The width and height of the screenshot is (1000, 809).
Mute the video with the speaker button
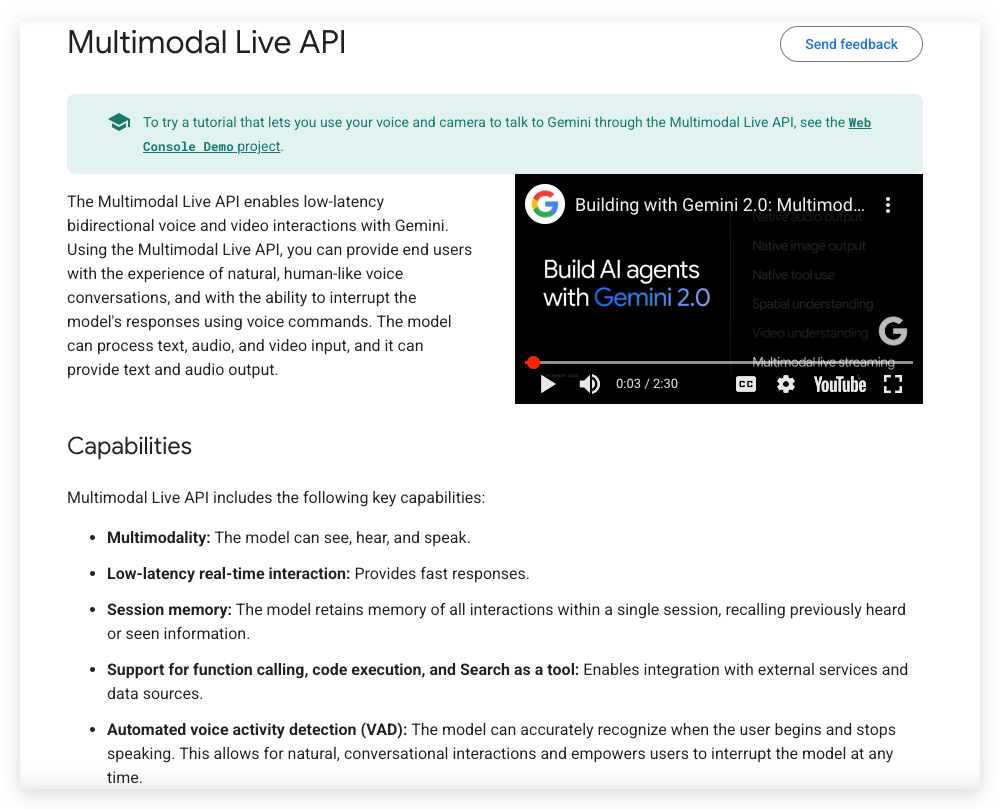click(590, 384)
